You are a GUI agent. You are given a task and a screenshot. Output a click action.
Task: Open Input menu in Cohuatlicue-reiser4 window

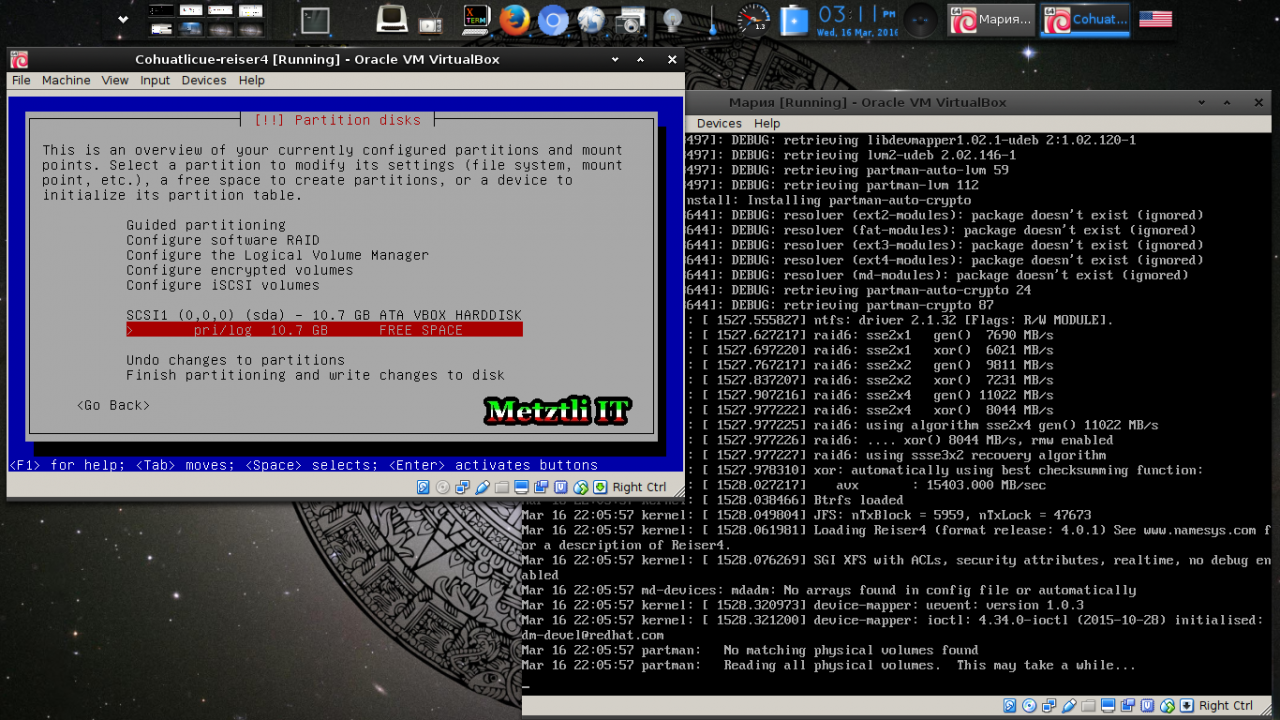(155, 80)
